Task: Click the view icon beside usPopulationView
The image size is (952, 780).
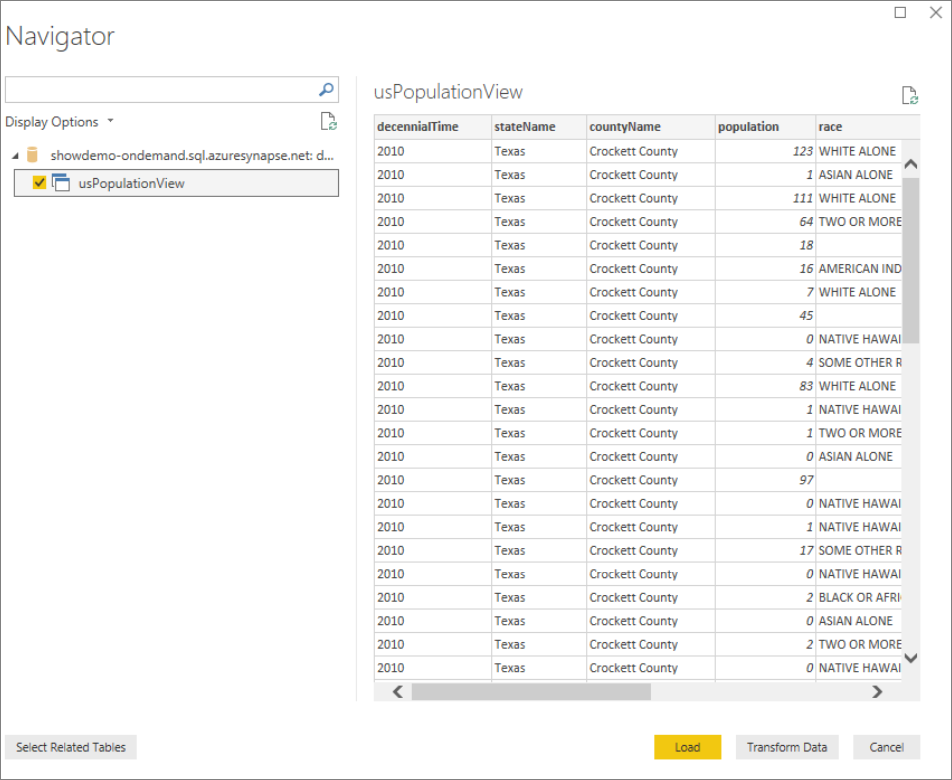Action: 61,183
